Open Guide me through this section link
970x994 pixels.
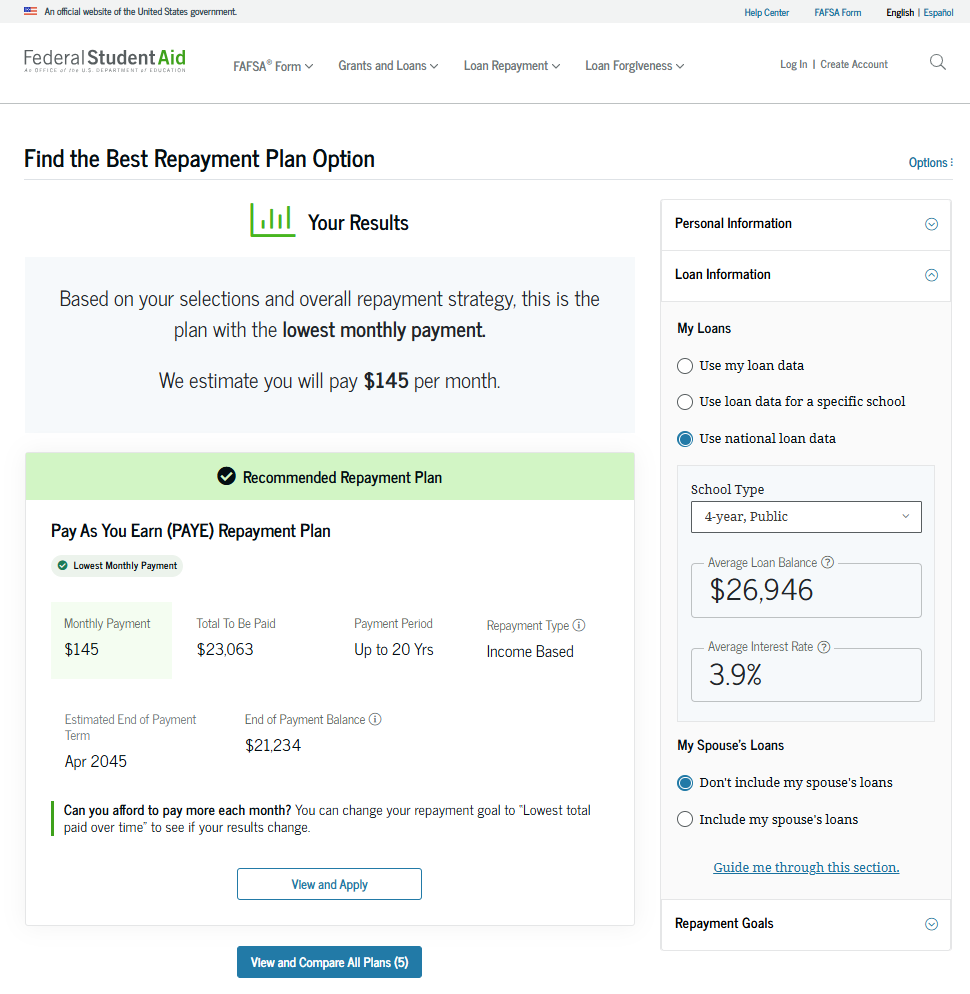806,867
